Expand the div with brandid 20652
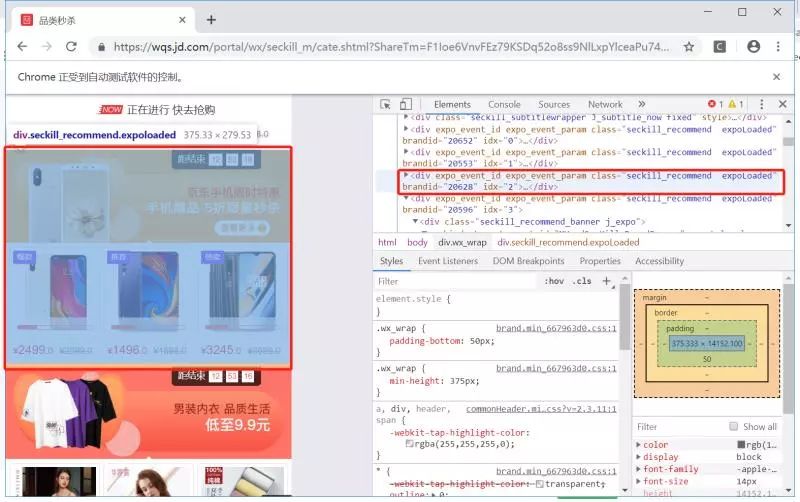Screen dimensions: 800x502 [x=406, y=129]
